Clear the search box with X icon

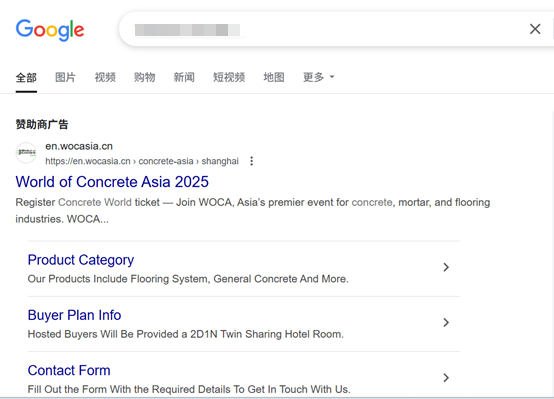click(x=535, y=29)
